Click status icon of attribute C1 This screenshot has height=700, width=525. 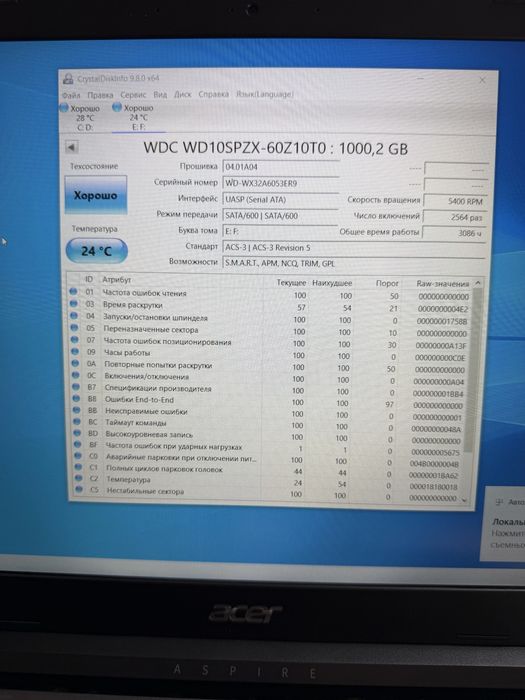tap(79, 467)
